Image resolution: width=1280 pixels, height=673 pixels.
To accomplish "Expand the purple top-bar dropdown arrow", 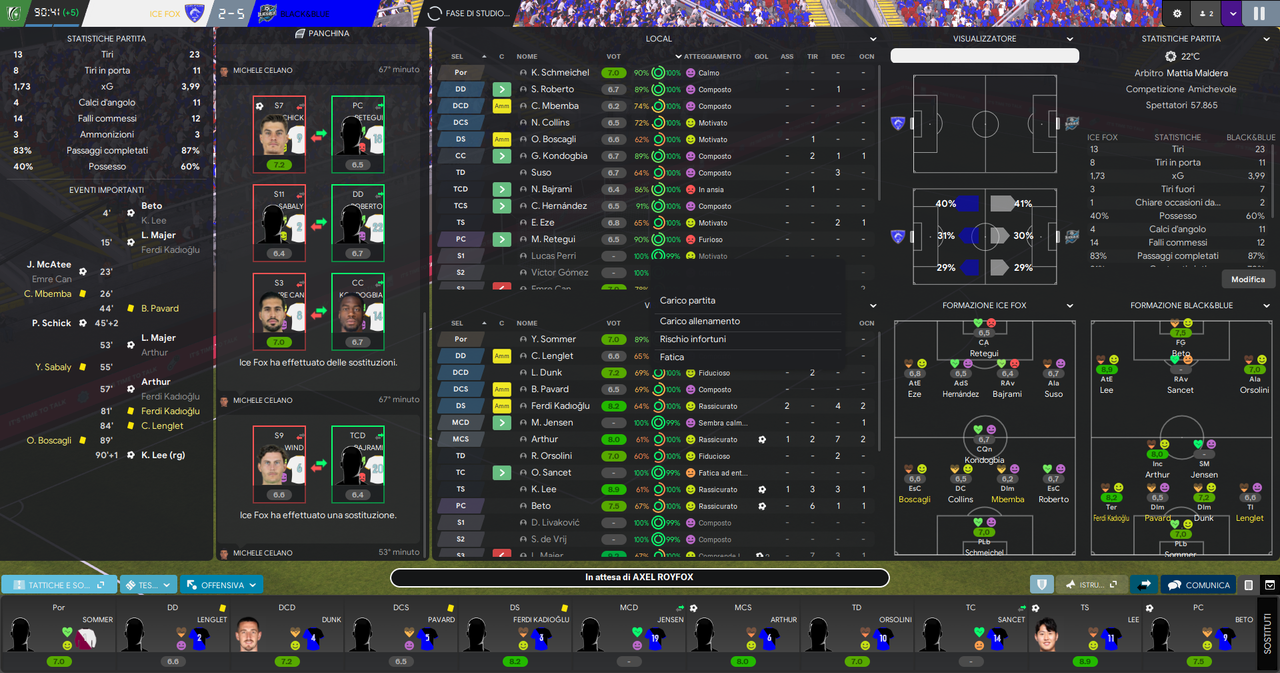I will (x=1231, y=14).
